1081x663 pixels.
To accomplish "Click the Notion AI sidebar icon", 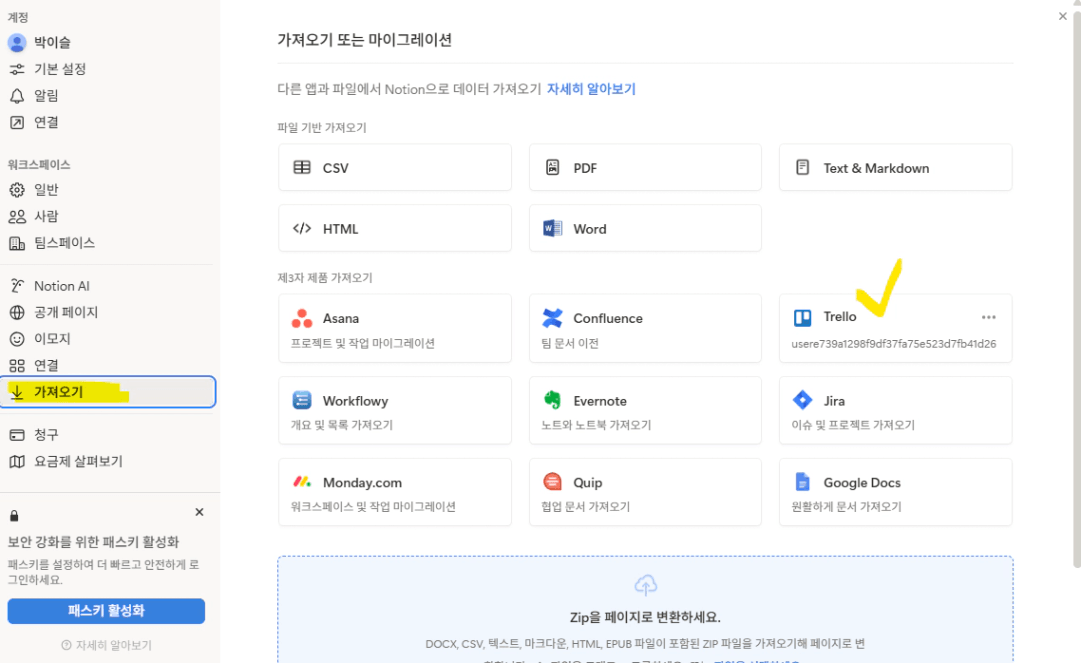I will (x=17, y=286).
